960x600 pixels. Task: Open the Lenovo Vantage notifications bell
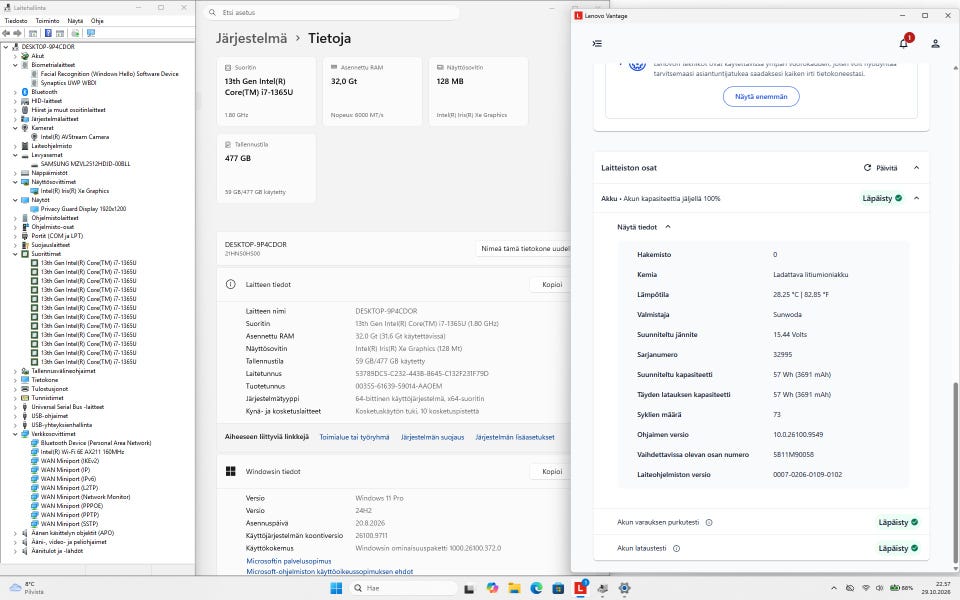903,43
